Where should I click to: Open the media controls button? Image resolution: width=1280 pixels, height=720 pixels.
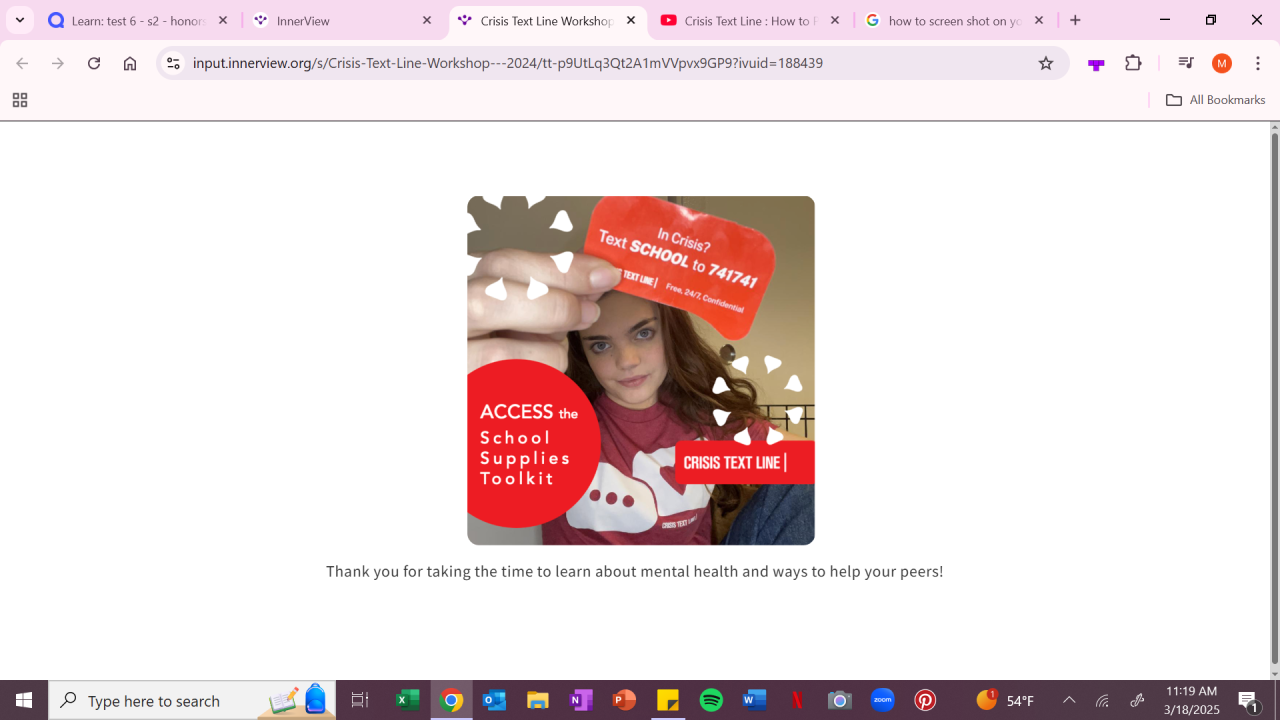(1186, 63)
